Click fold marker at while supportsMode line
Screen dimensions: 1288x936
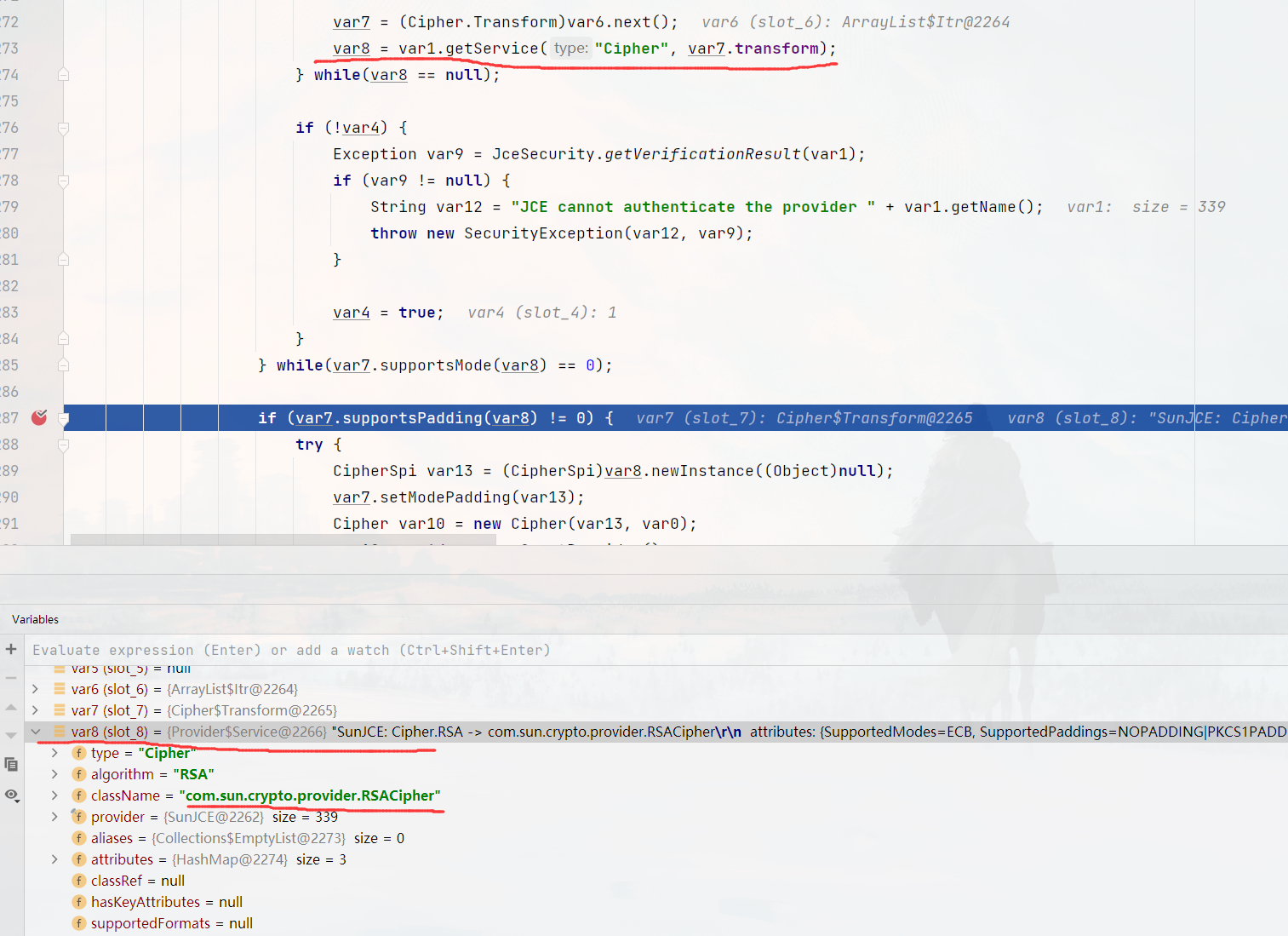[63, 365]
